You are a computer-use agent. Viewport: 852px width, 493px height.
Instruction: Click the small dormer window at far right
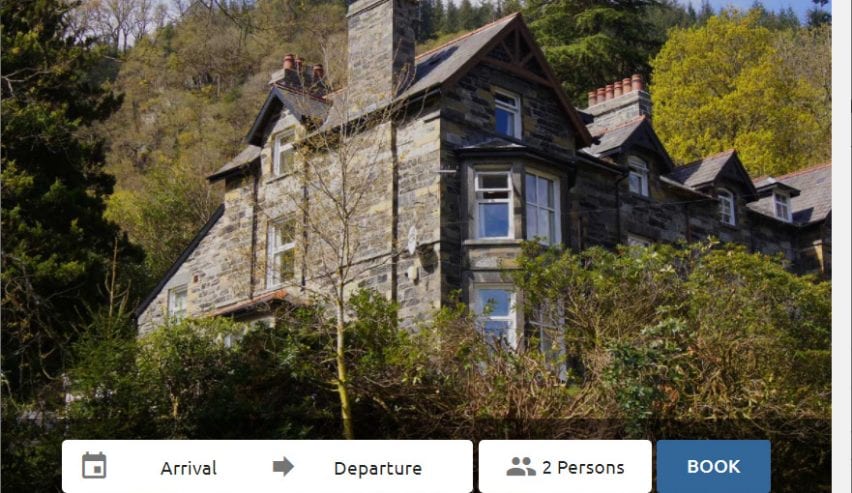(781, 206)
